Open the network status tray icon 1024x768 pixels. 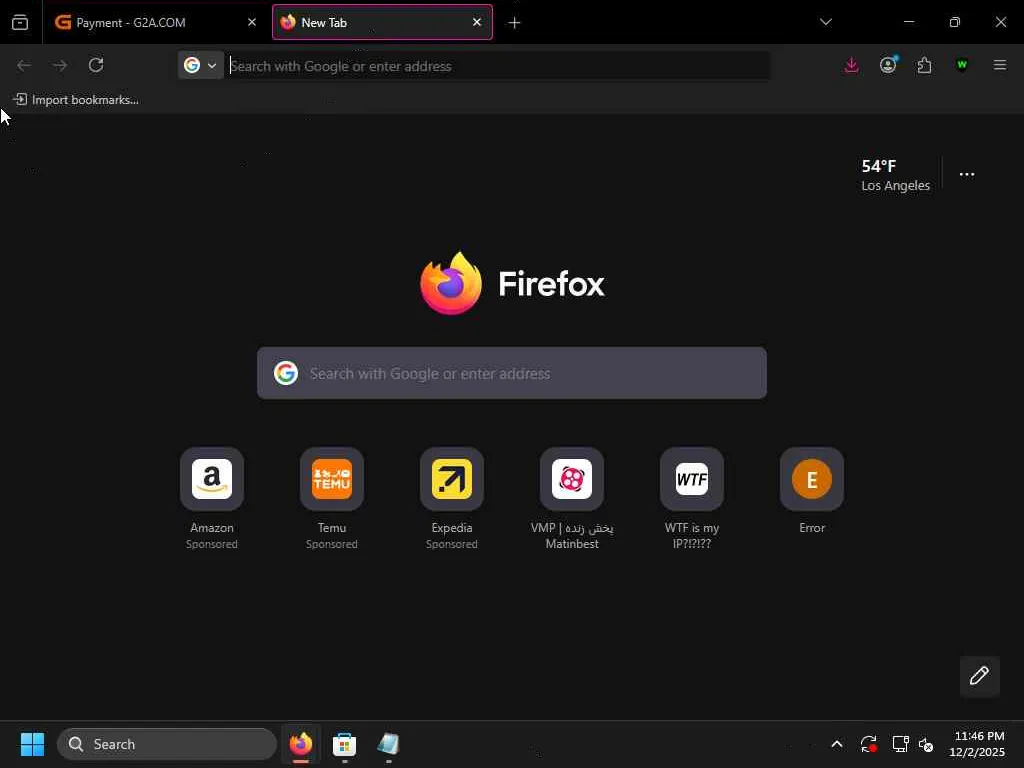(x=901, y=744)
